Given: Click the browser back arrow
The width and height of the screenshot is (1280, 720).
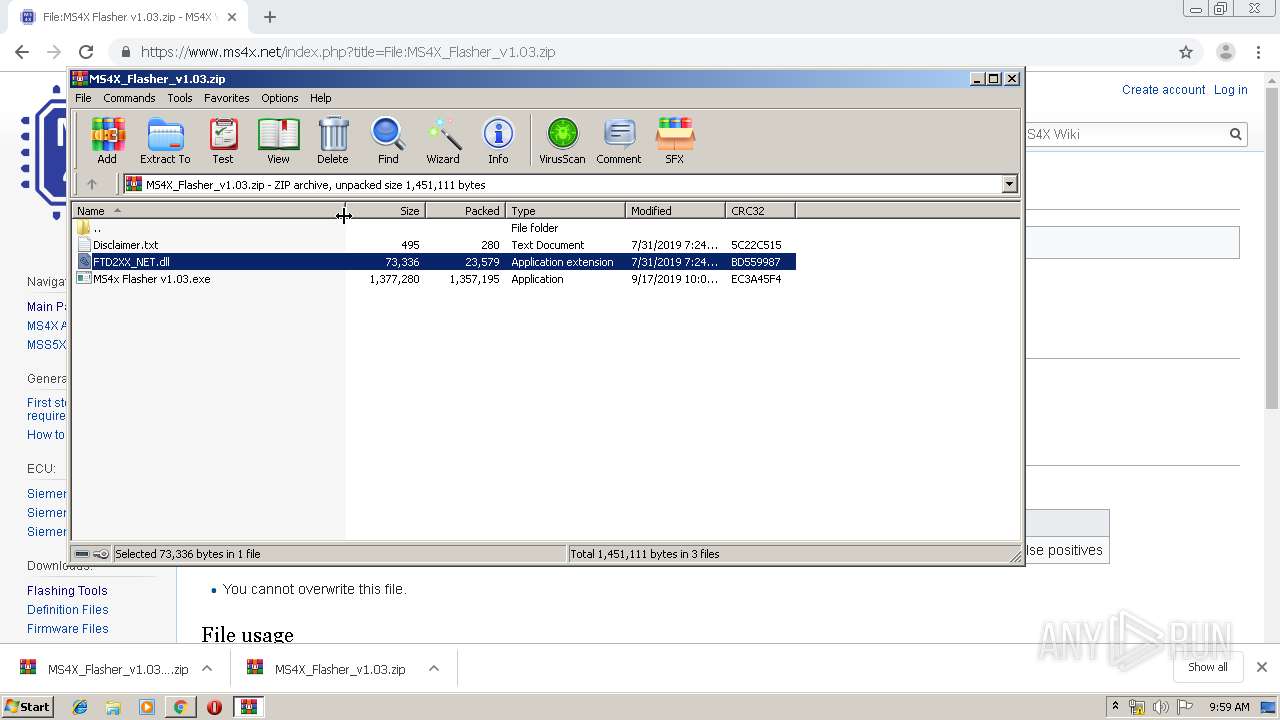Looking at the screenshot, I should click(22, 52).
